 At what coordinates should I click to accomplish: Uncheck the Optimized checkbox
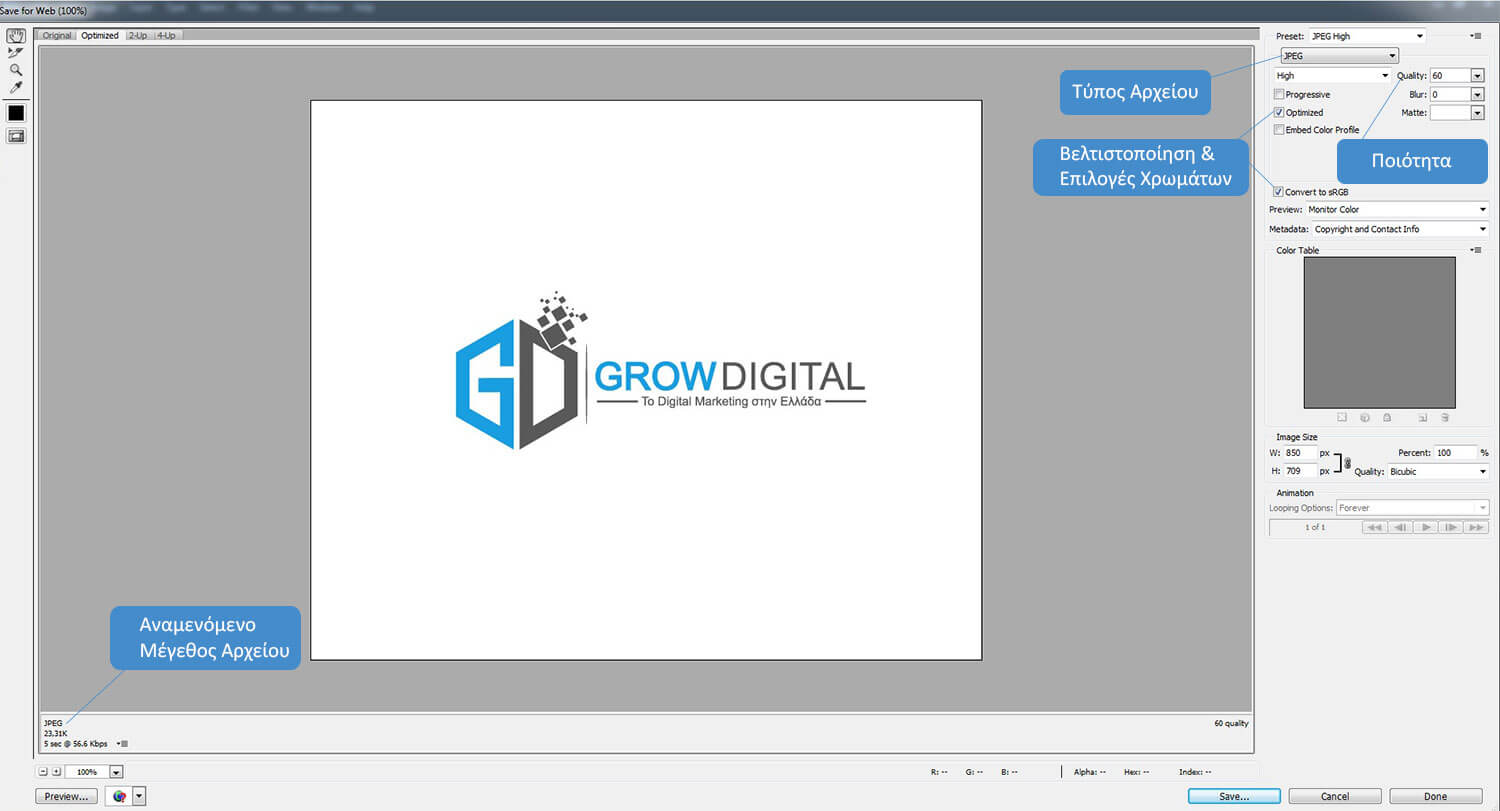pyautogui.click(x=1279, y=112)
